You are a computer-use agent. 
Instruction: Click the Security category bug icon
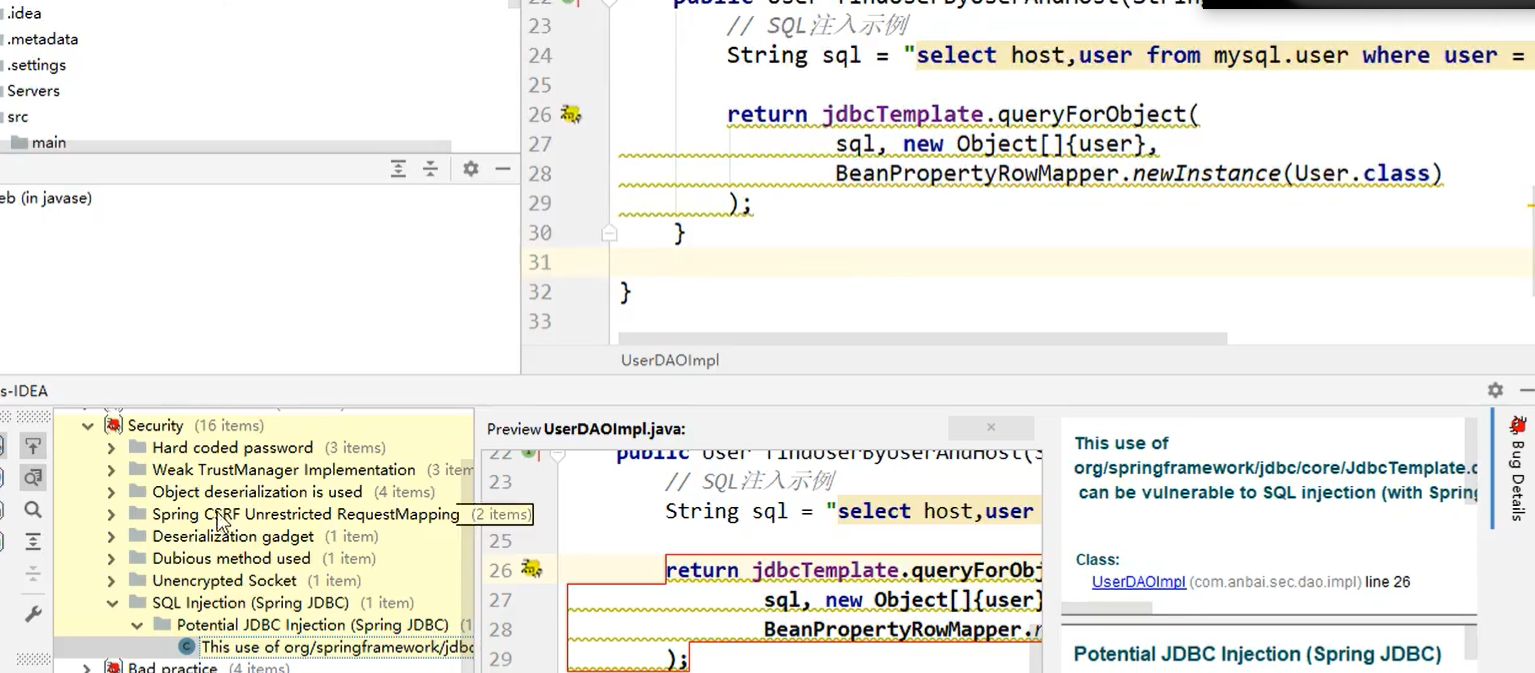pyautogui.click(x=113, y=425)
